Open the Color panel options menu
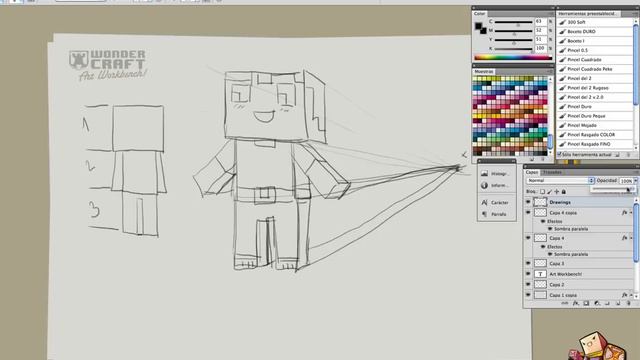 (x=551, y=13)
